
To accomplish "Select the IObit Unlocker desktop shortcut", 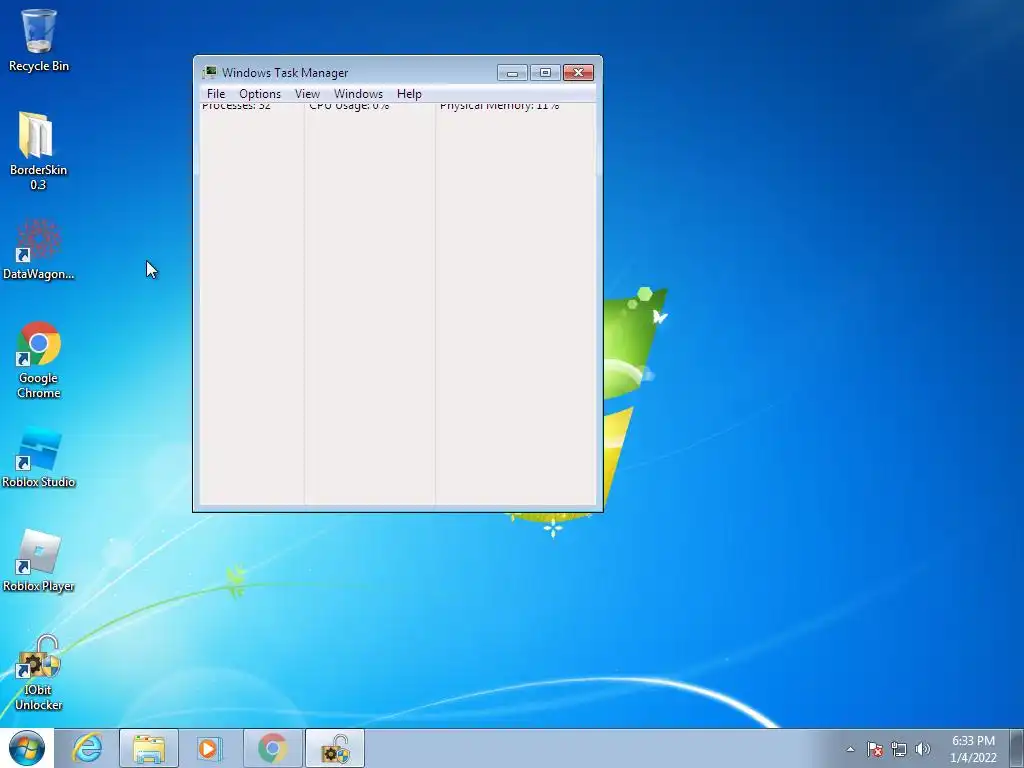I will (x=39, y=673).
